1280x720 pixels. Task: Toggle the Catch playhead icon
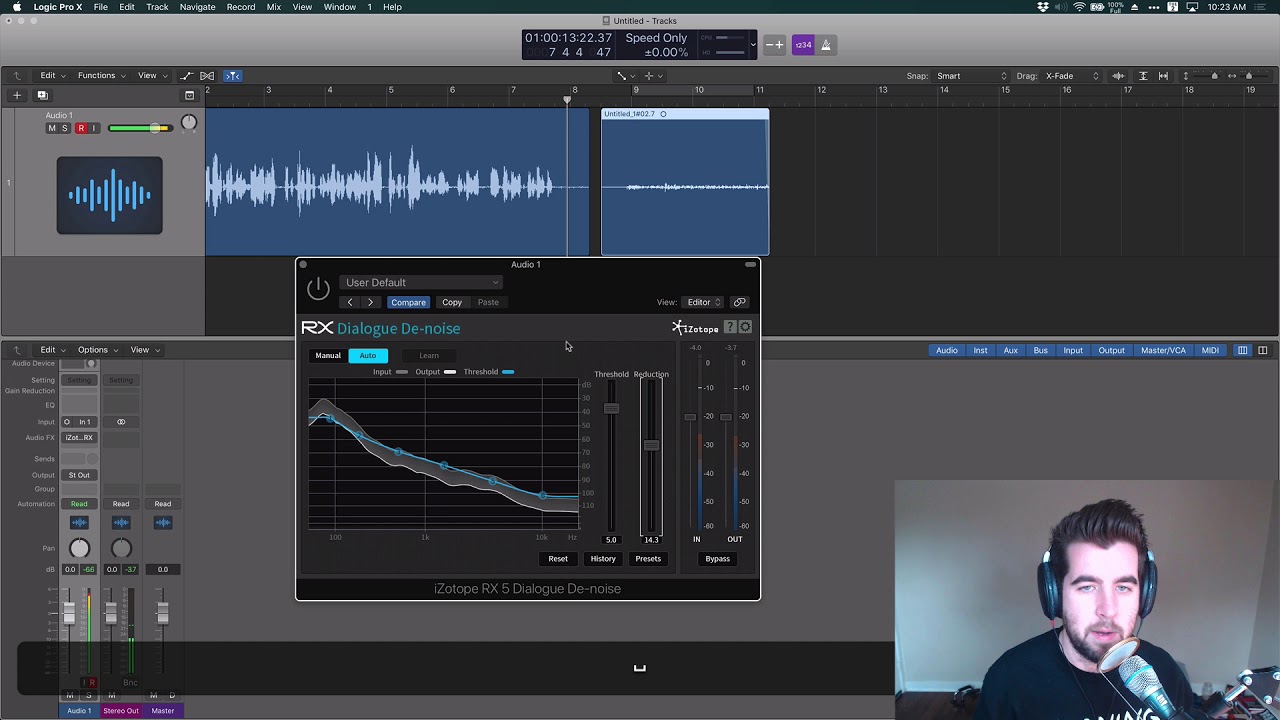(x=232, y=76)
